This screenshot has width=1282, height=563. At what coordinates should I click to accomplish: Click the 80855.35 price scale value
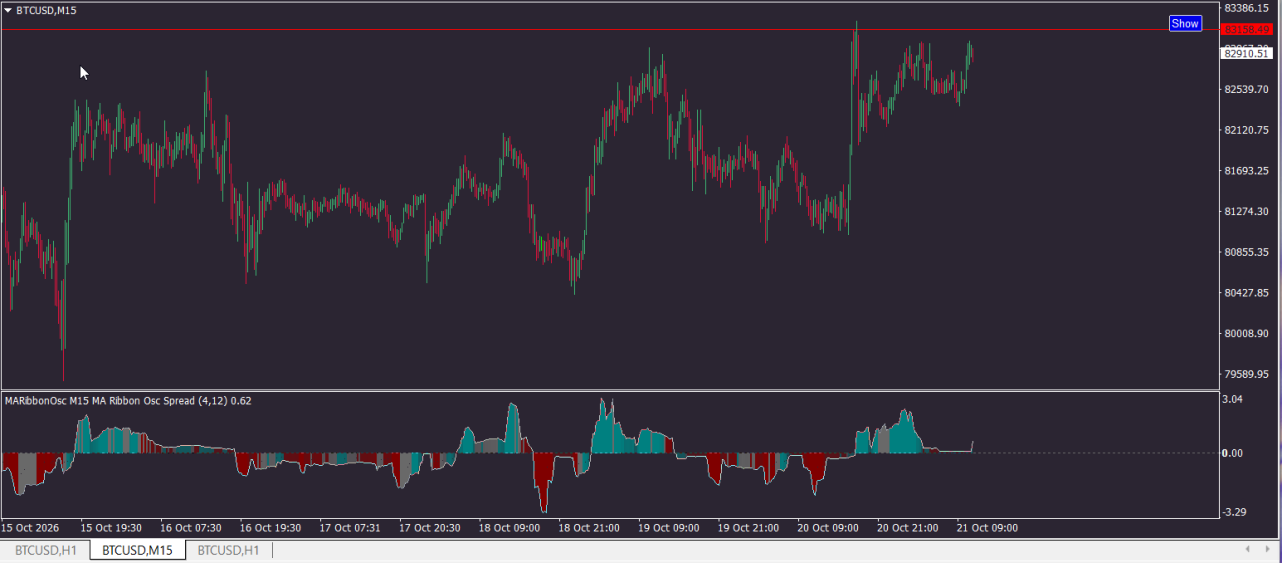point(1246,252)
